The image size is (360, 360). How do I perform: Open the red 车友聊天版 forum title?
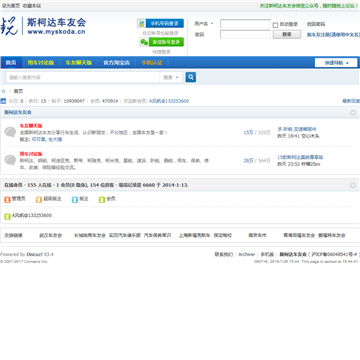pos(31,126)
